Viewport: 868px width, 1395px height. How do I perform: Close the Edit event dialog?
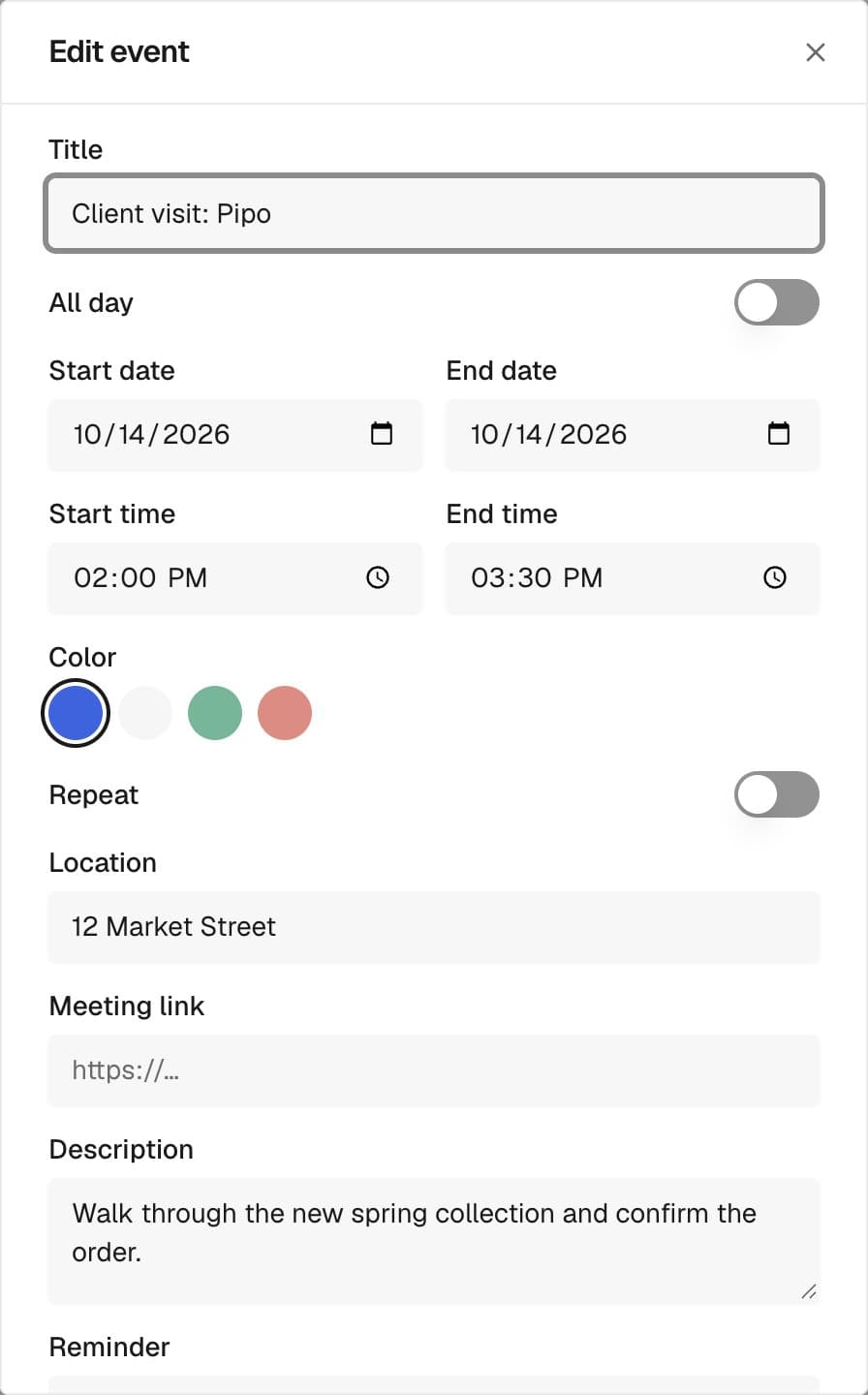(816, 52)
